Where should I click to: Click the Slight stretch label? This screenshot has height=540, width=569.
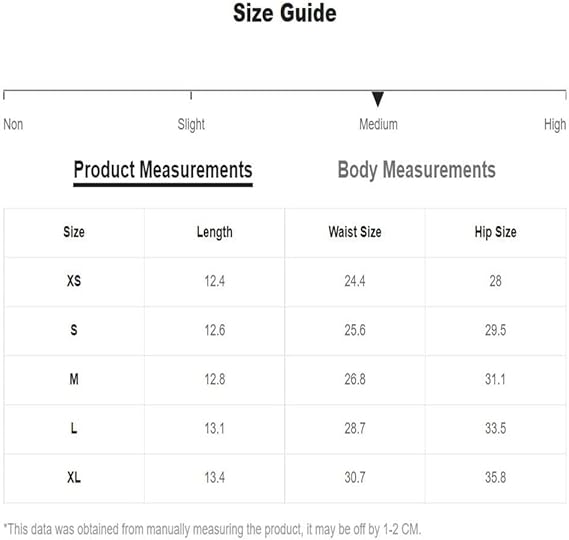coord(191,124)
